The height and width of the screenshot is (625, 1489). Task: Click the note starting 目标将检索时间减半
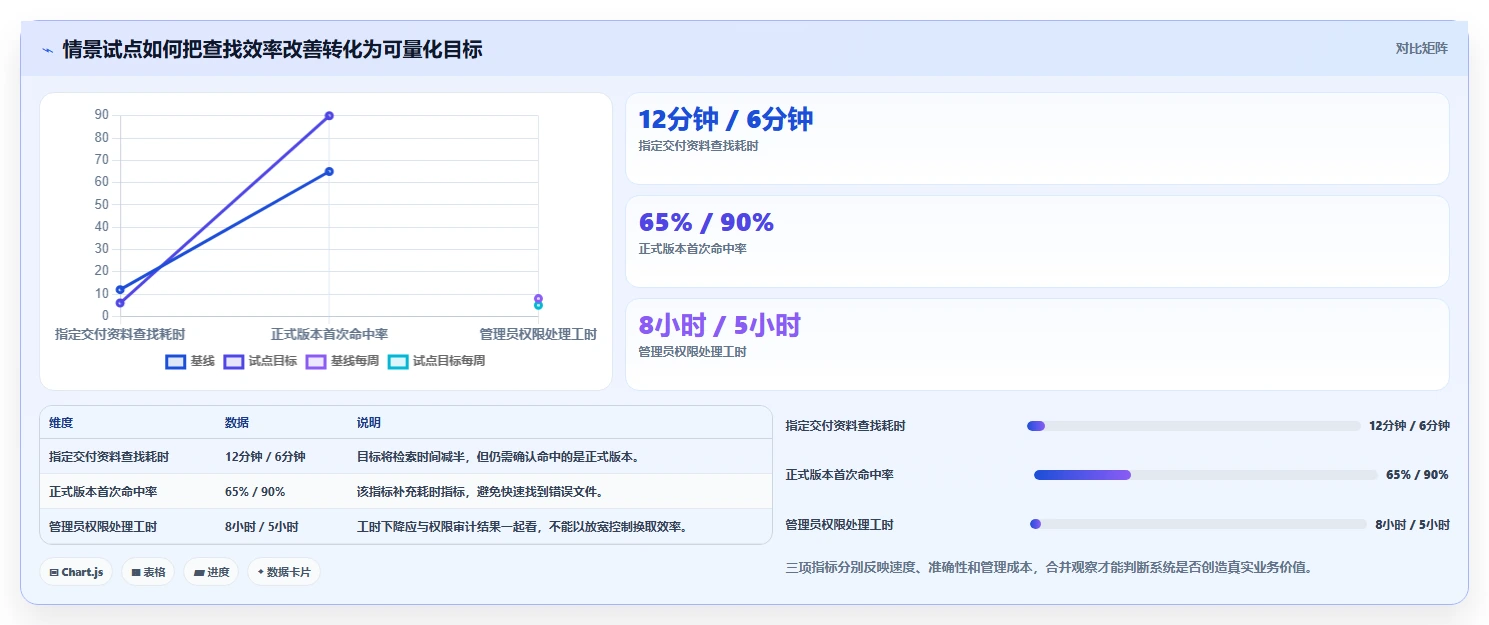click(x=498, y=457)
